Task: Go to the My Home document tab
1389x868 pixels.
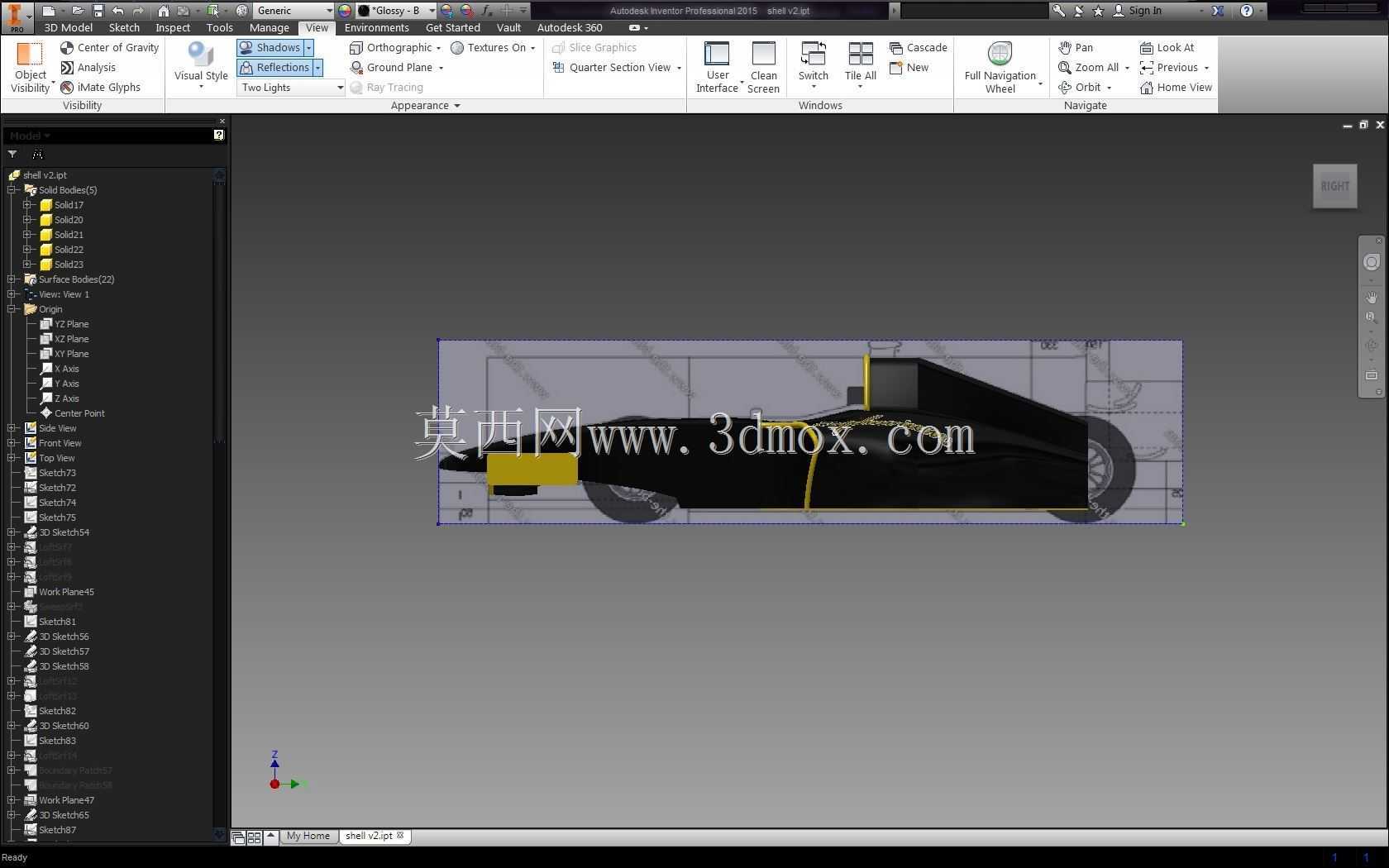Action: pos(308,836)
